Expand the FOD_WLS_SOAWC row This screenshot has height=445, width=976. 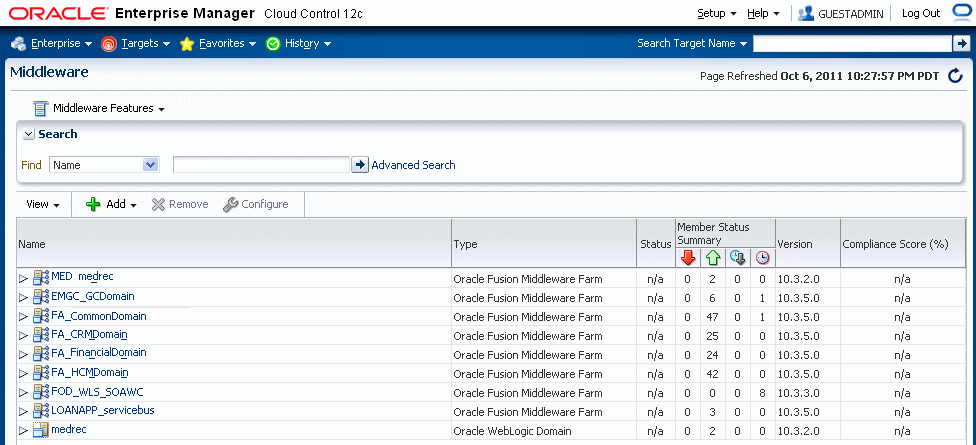tap(24, 393)
